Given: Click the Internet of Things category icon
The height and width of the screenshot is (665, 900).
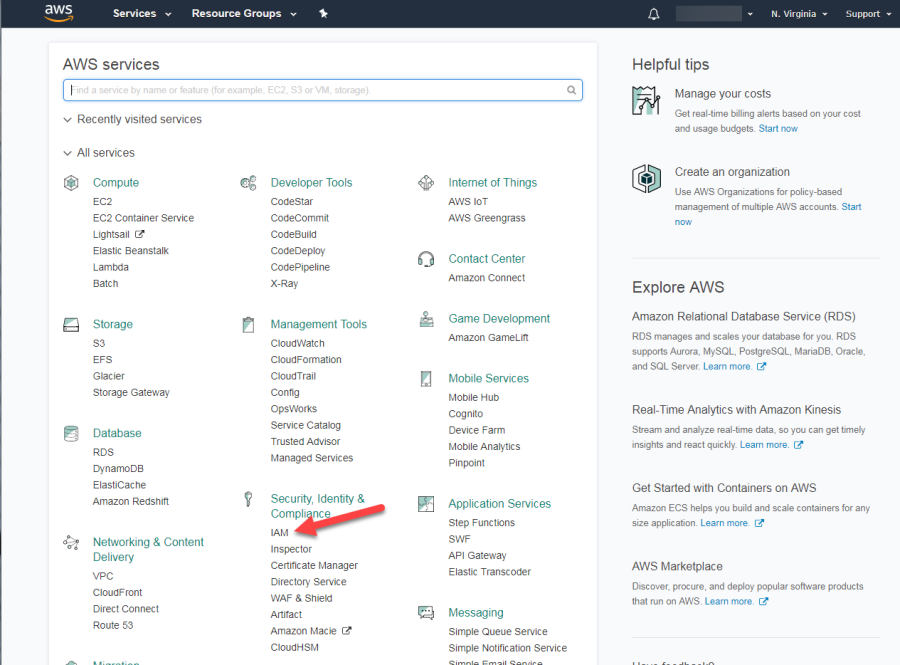Looking at the screenshot, I should [x=426, y=182].
